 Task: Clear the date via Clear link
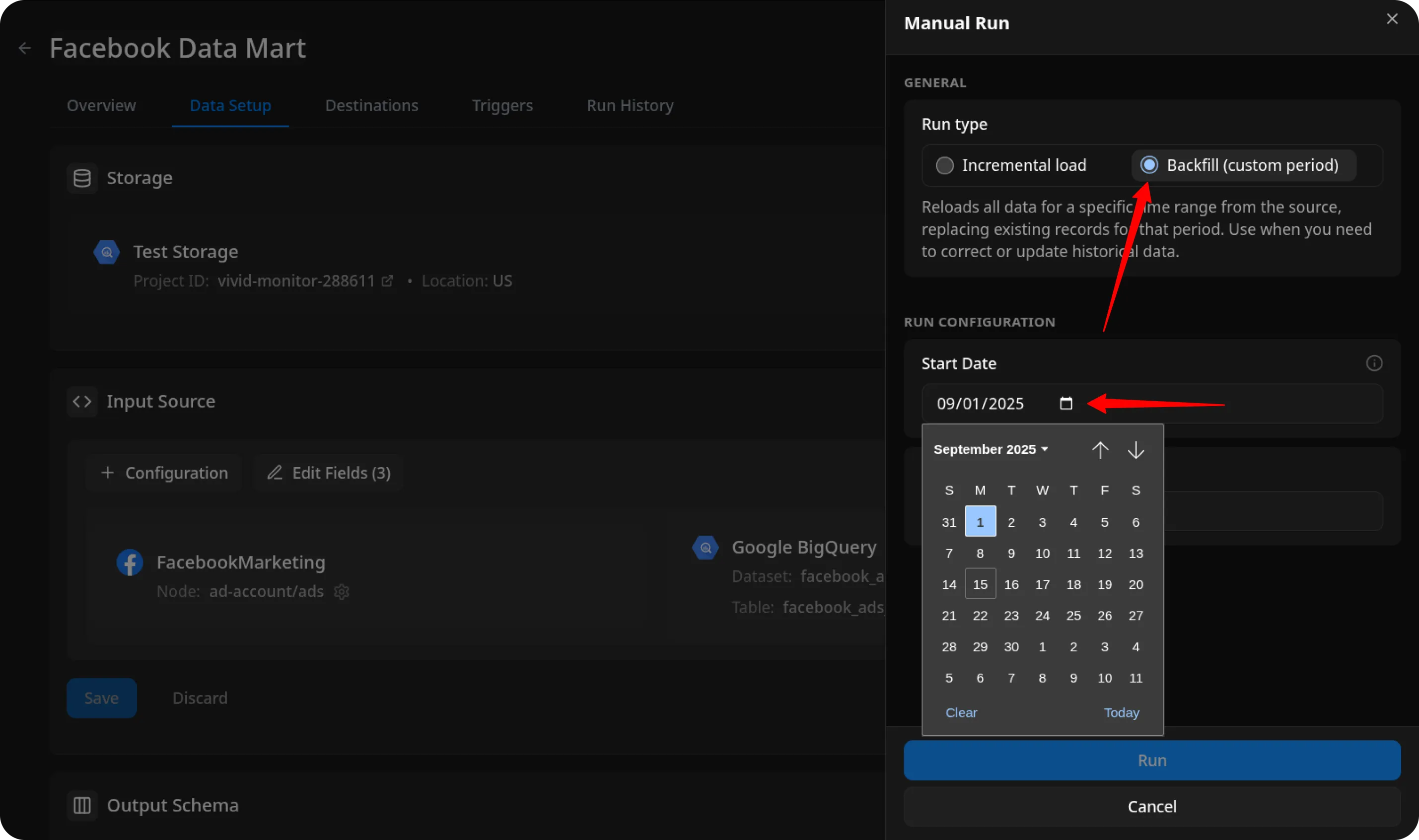[x=961, y=712]
